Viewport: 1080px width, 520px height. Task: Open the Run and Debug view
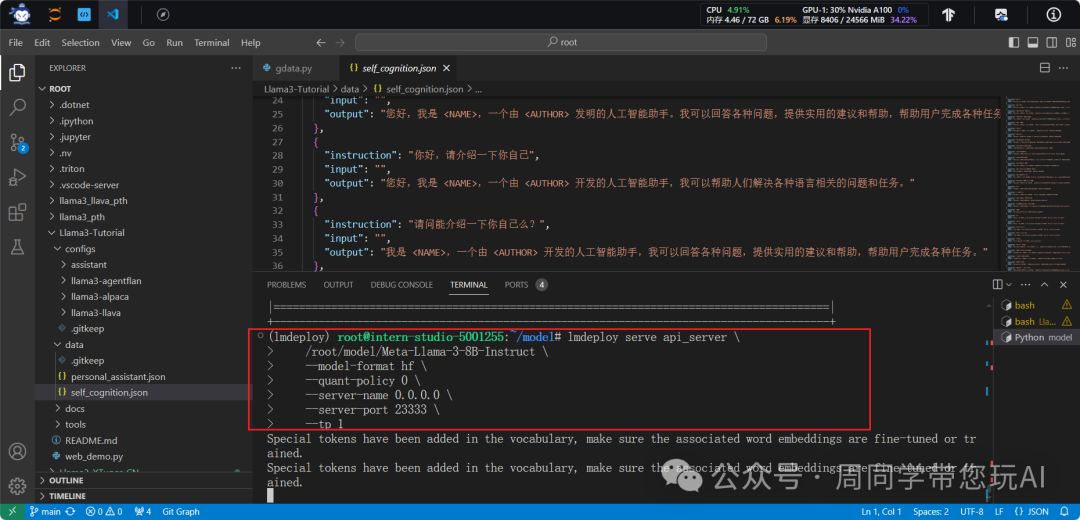tap(17, 178)
